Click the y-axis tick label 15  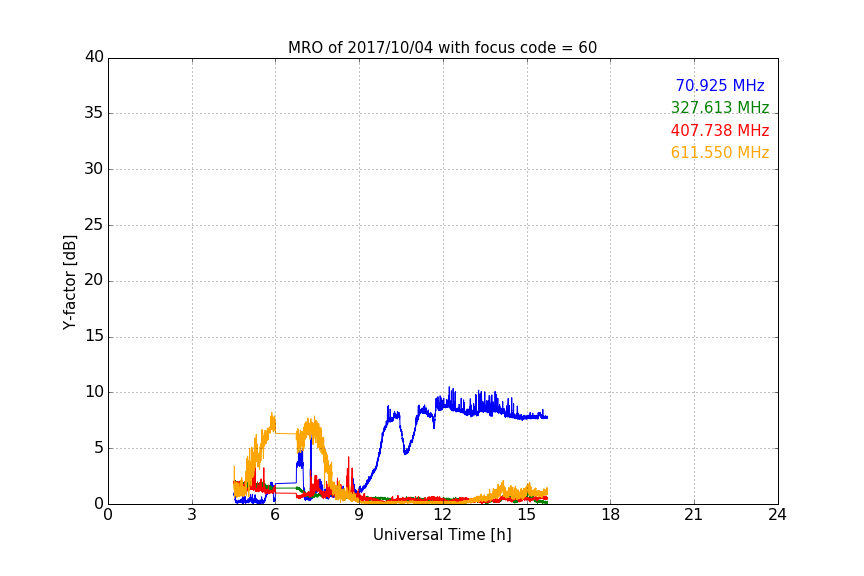94,336
